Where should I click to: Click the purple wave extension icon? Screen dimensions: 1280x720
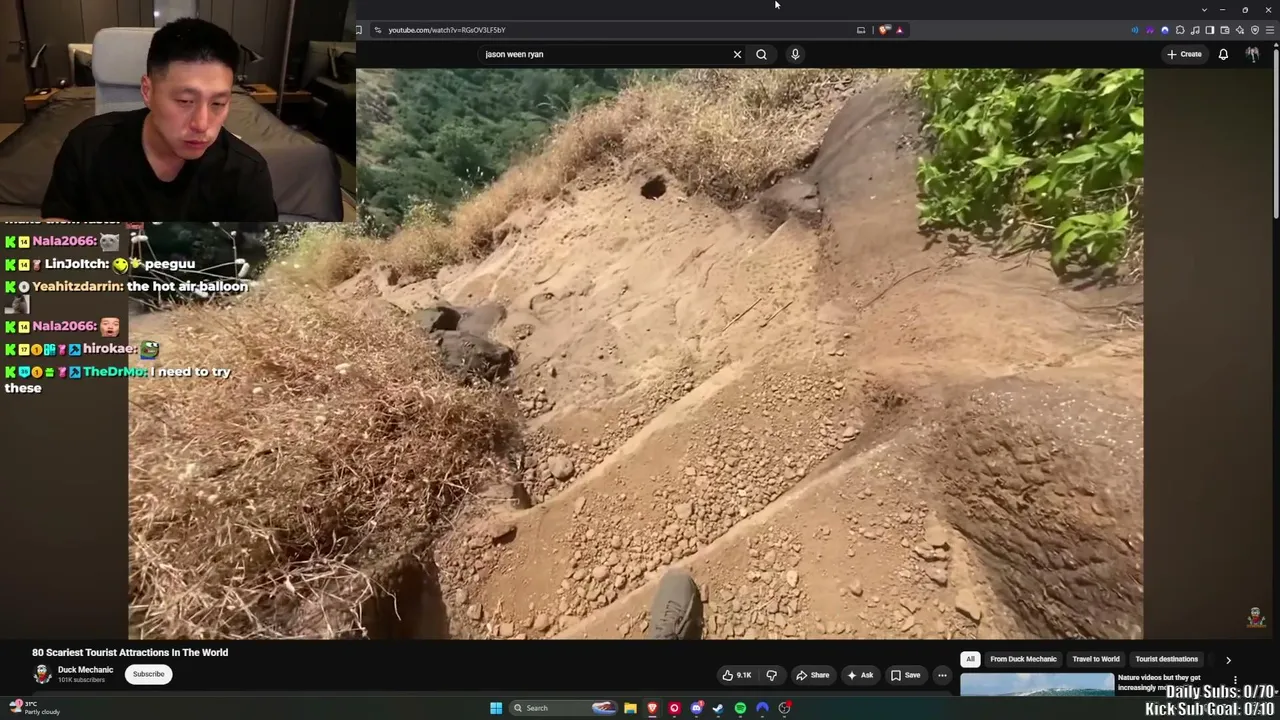[1149, 30]
